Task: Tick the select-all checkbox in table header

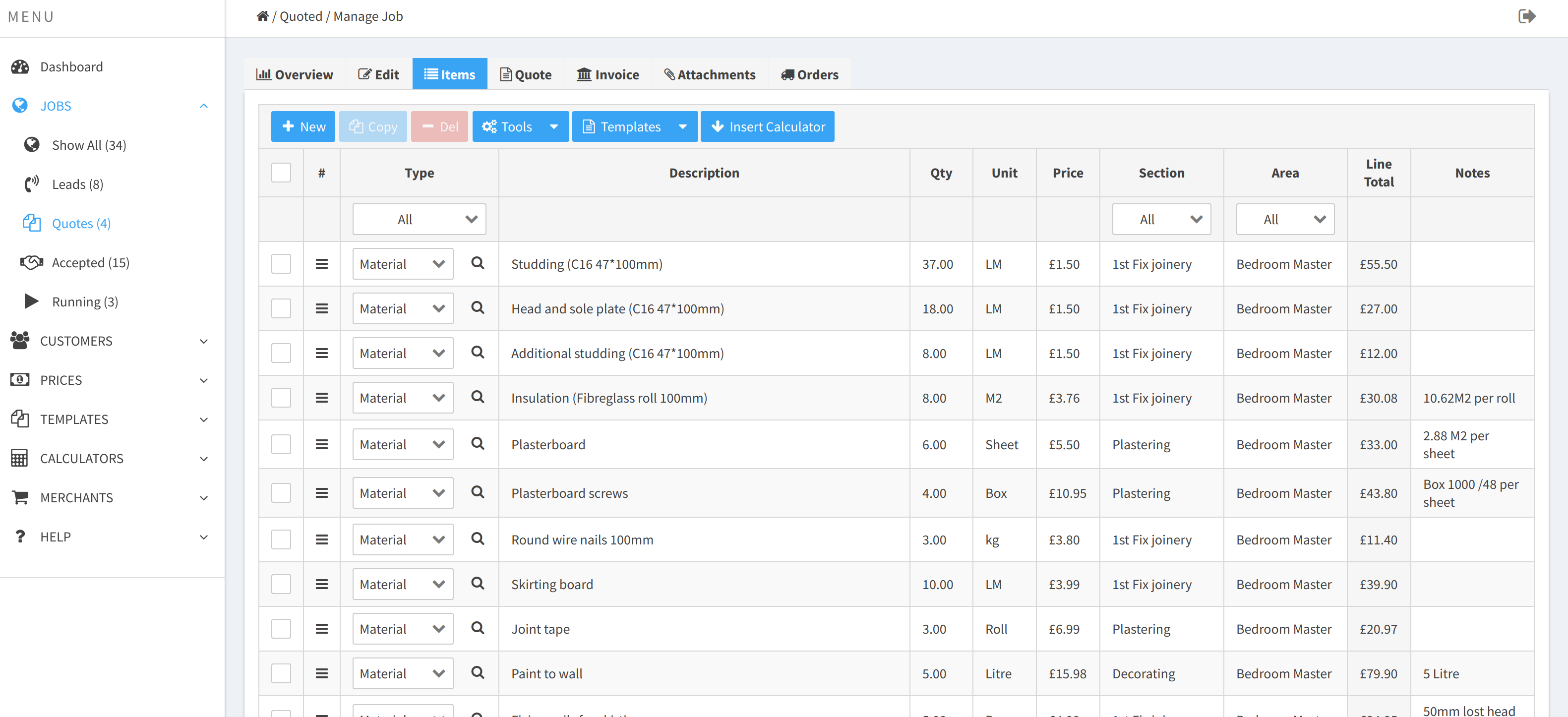Action: coord(281,173)
